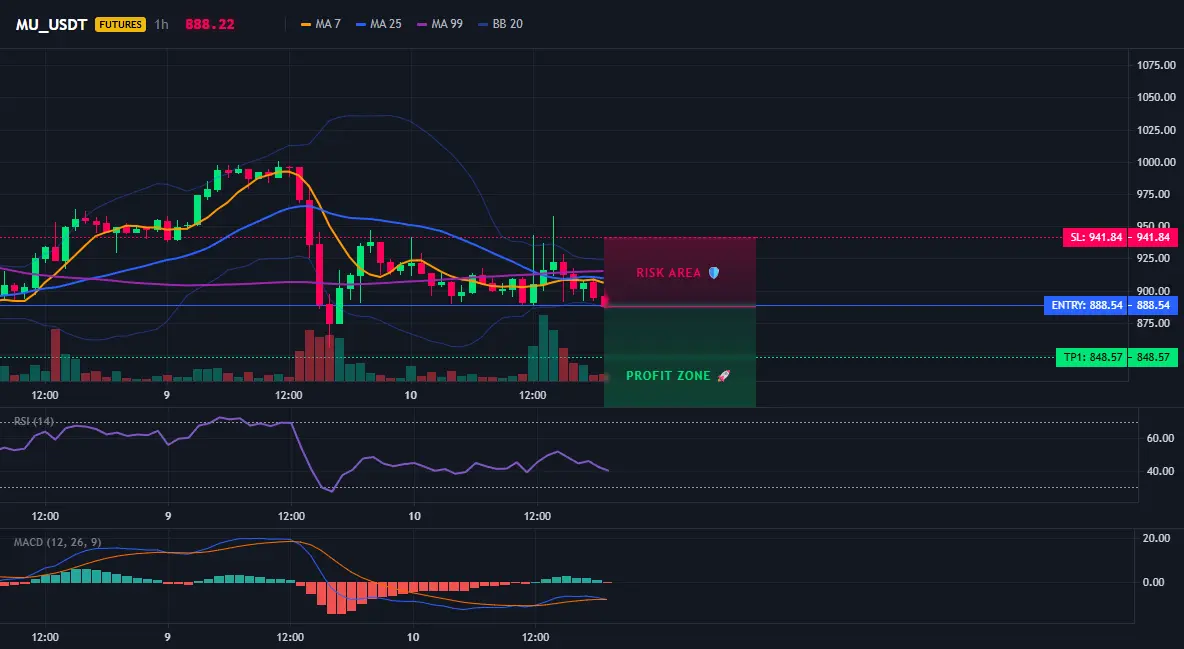Click the SL: 941.84 stop loss label

tap(1095, 237)
